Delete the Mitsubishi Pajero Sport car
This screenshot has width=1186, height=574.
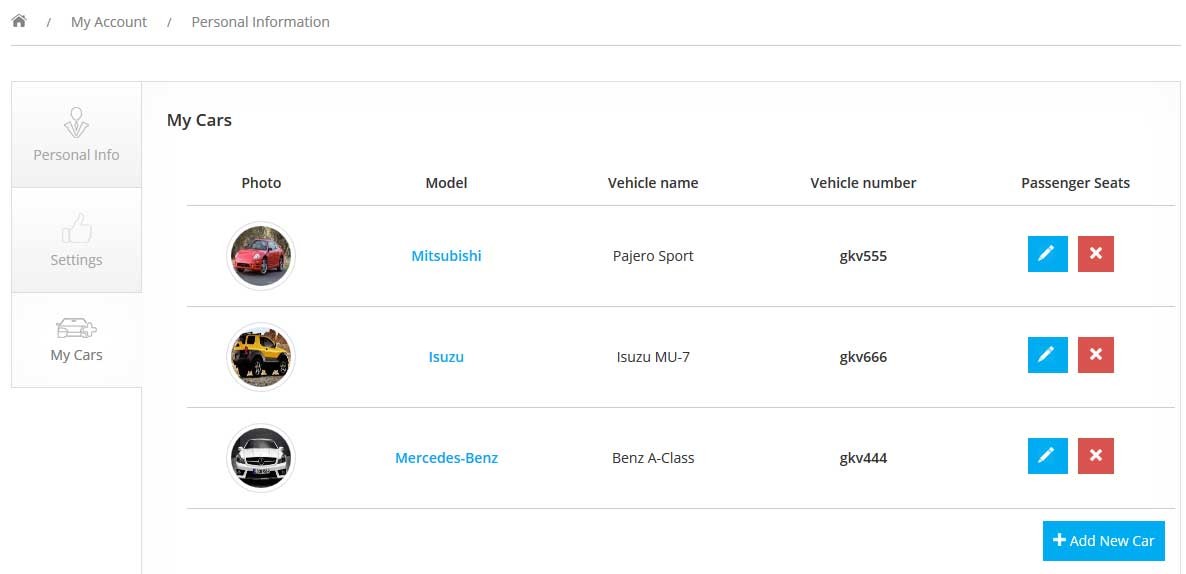point(1095,254)
